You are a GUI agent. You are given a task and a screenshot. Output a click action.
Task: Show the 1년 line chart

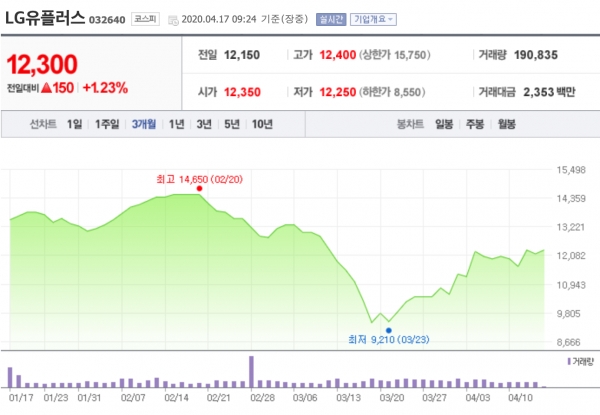click(x=177, y=124)
